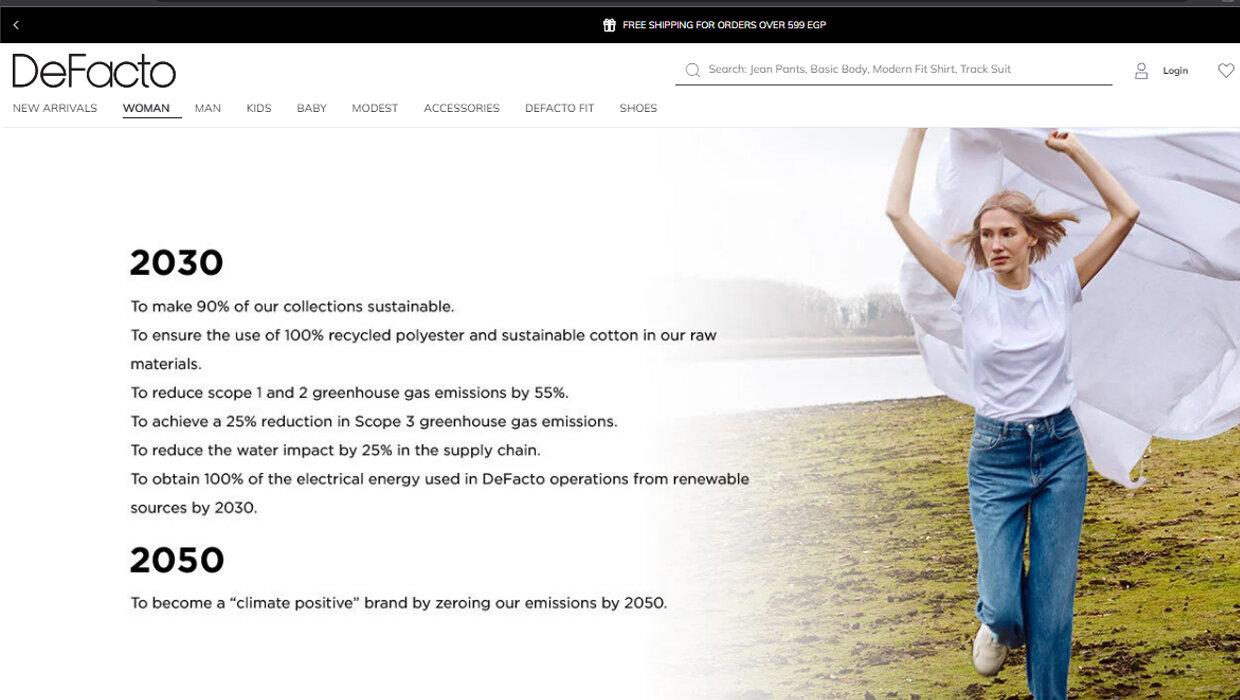Click the 'scope 1 and 2' emissions line
This screenshot has height=700, width=1240.
[349, 393]
